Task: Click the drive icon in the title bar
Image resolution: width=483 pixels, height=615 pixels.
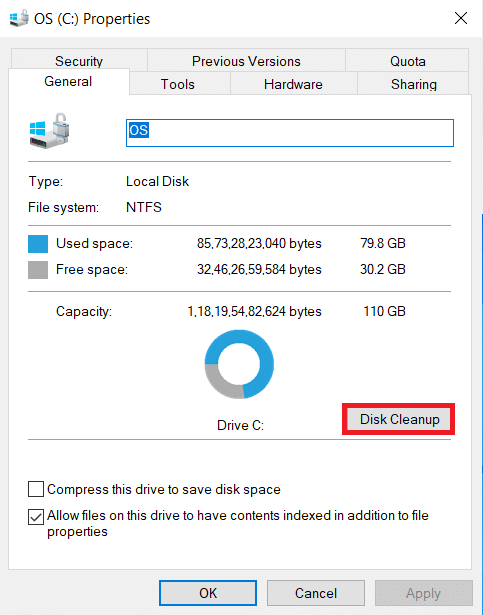Action: [19, 18]
